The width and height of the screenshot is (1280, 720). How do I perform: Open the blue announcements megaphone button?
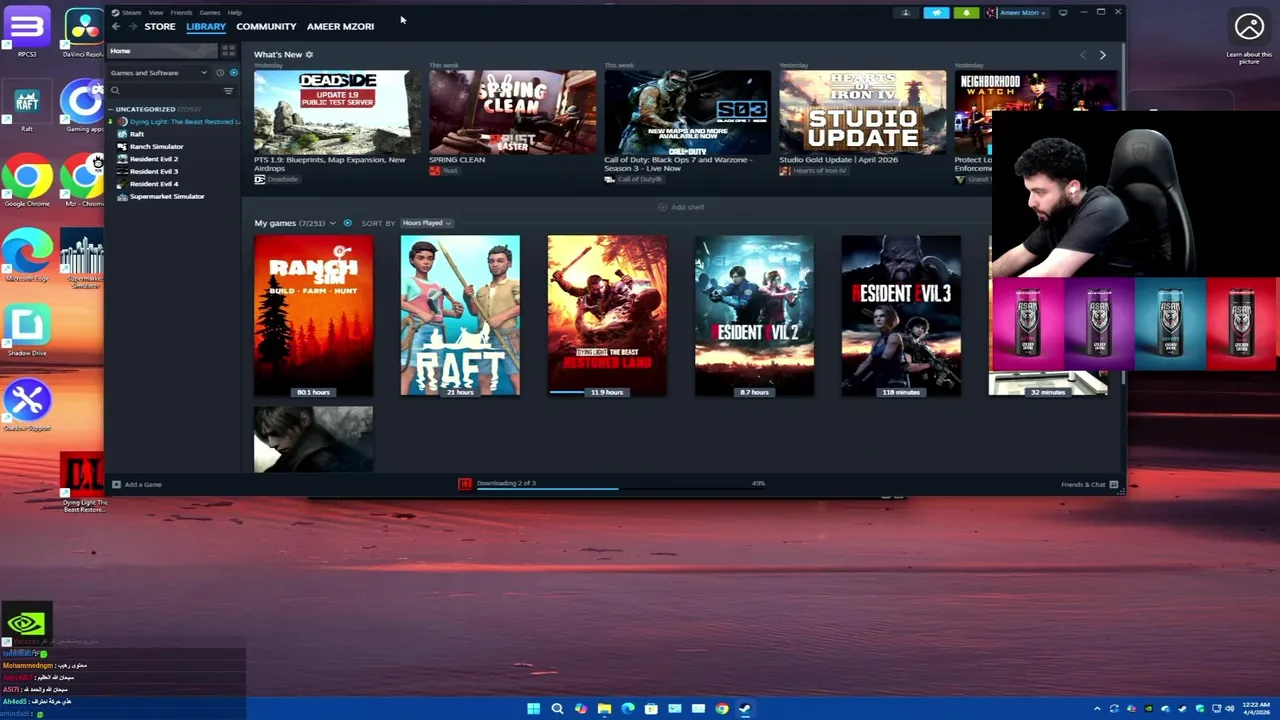tap(936, 13)
